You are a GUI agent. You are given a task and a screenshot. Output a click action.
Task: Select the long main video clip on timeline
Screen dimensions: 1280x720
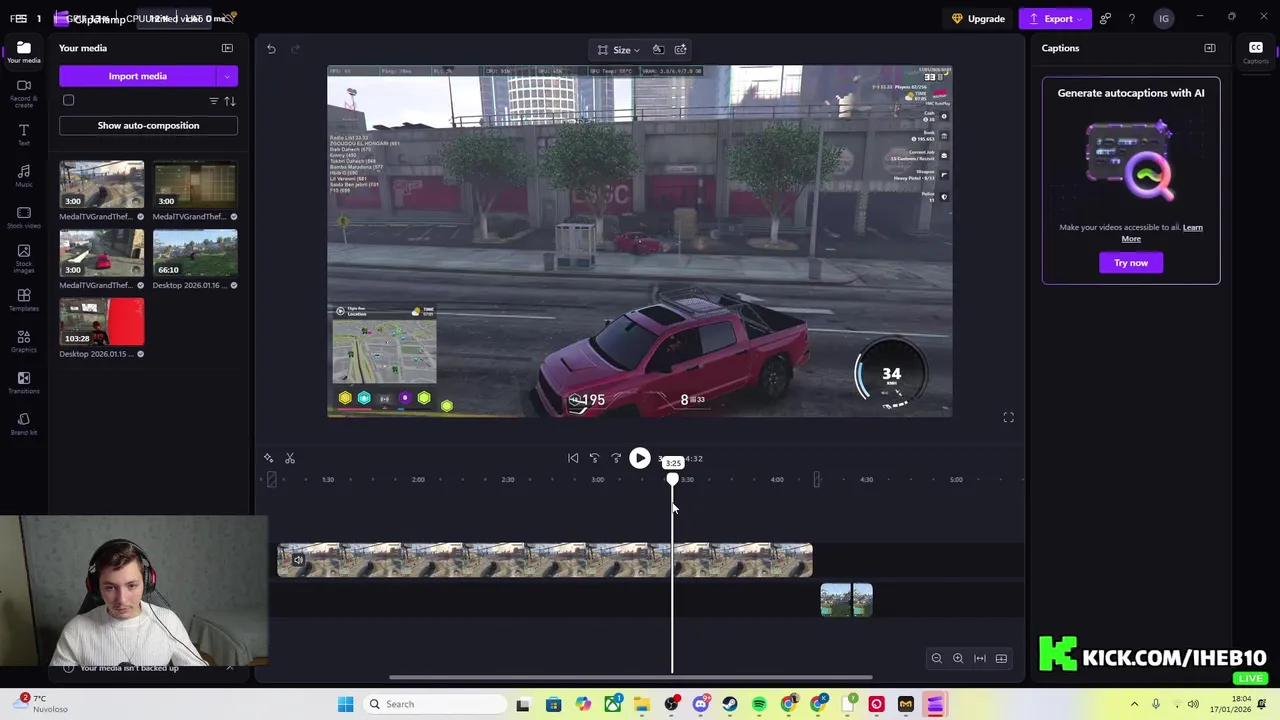tap(545, 560)
